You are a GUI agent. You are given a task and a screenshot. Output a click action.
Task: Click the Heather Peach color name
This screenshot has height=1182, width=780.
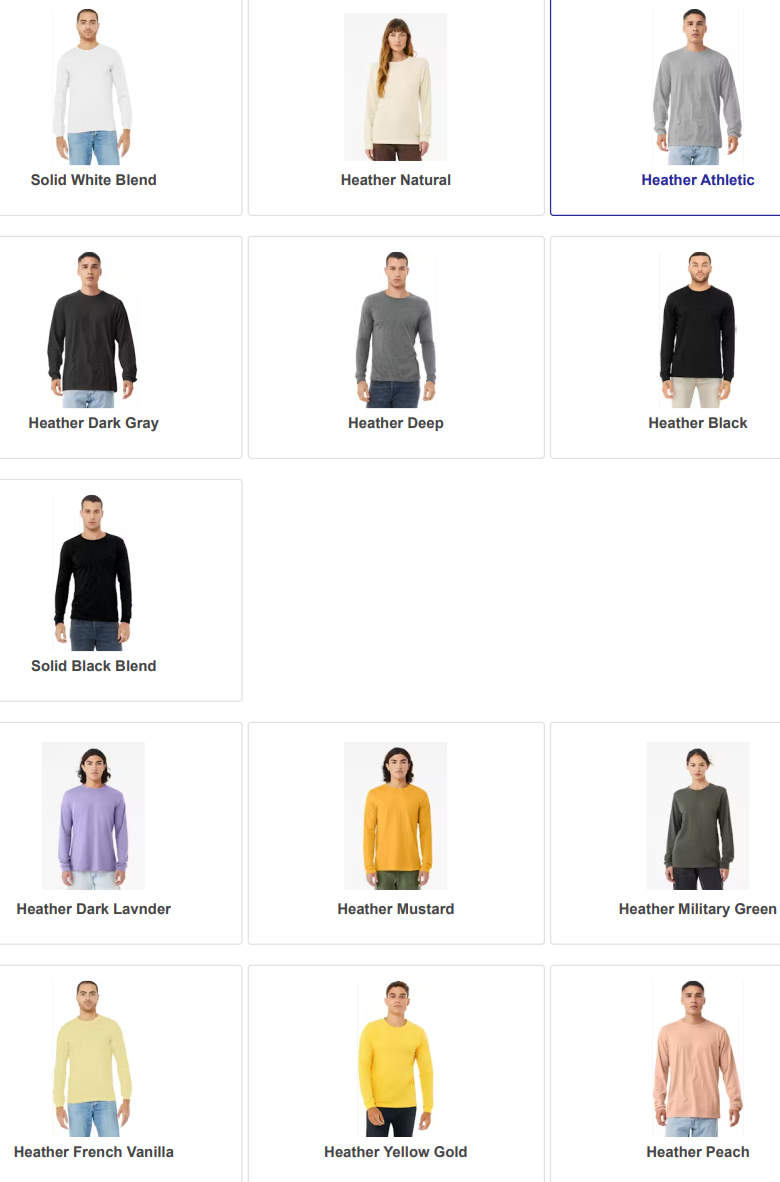698,1152
